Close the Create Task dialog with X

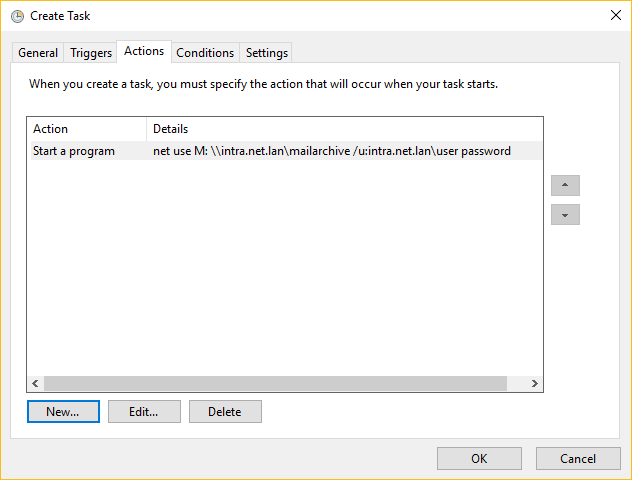pyautogui.click(x=615, y=15)
